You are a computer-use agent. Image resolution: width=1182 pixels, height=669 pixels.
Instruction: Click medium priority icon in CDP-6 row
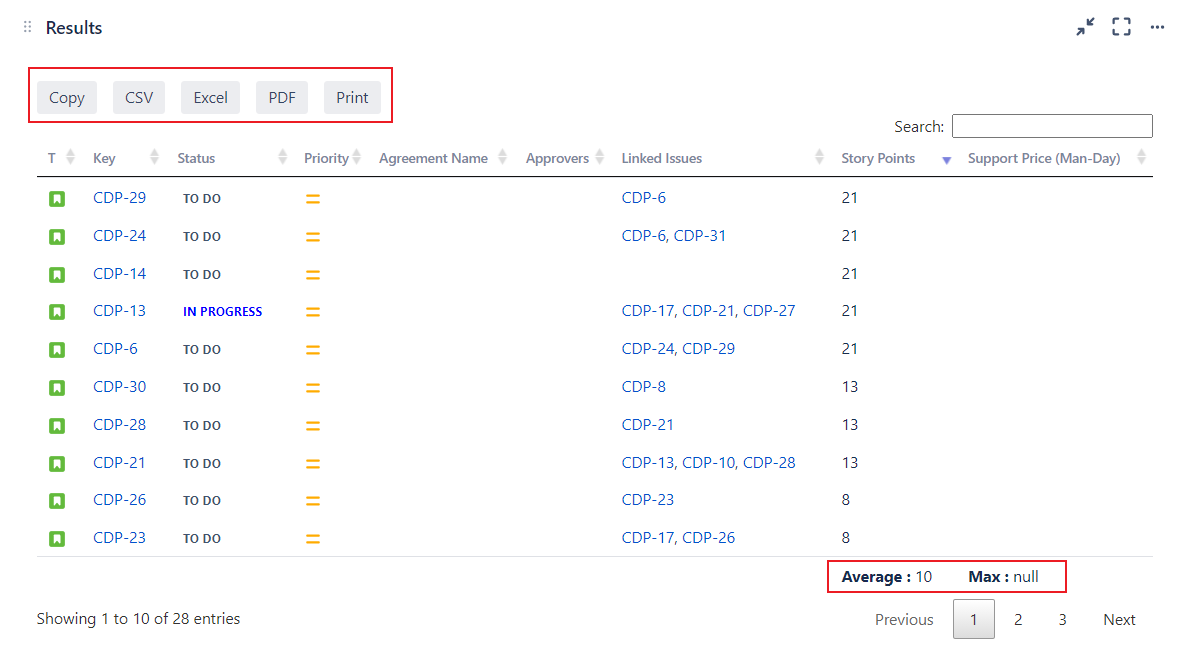point(313,350)
